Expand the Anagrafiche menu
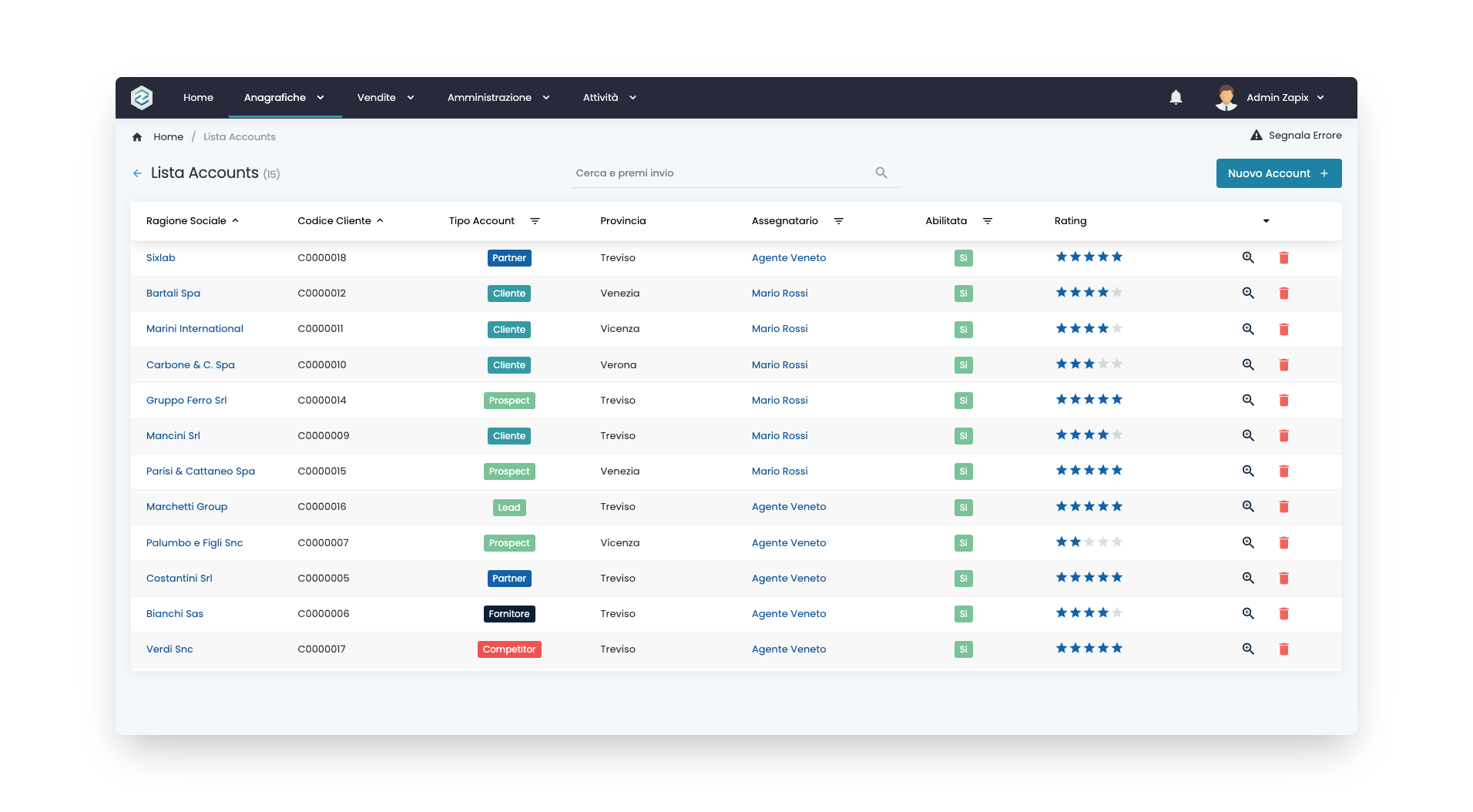The height and width of the screenshot is (812, 1473). coord(284,98)
